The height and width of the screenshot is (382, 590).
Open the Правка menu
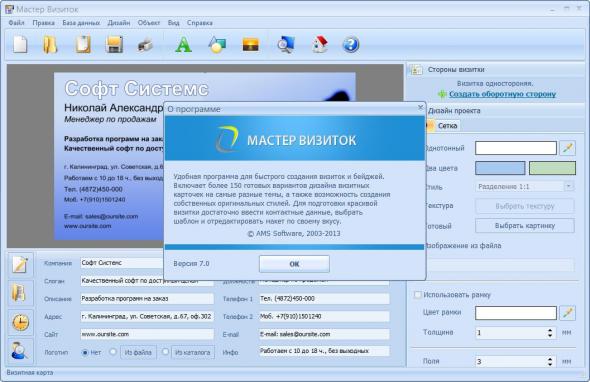43,23
